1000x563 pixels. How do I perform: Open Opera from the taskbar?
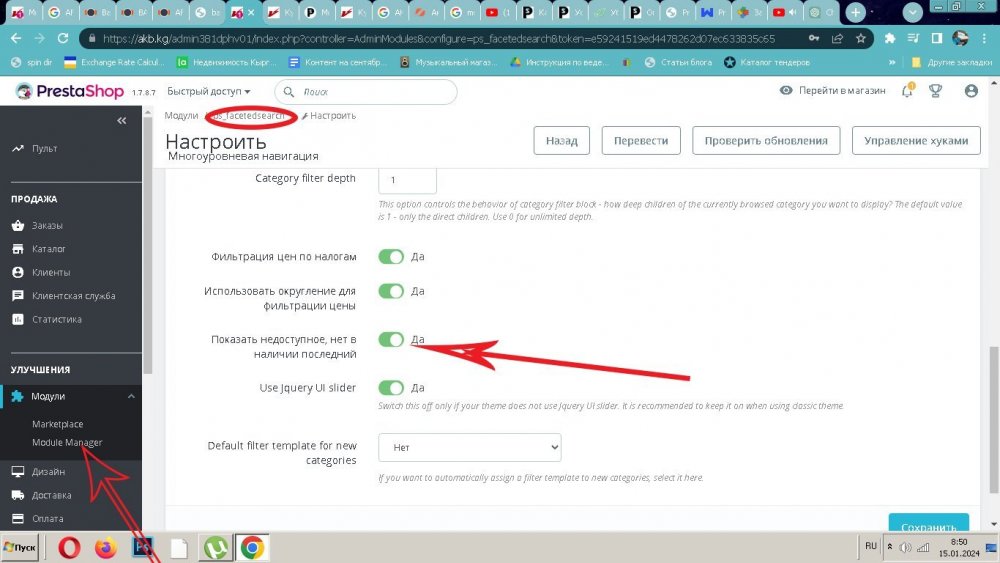coord(70,548)
